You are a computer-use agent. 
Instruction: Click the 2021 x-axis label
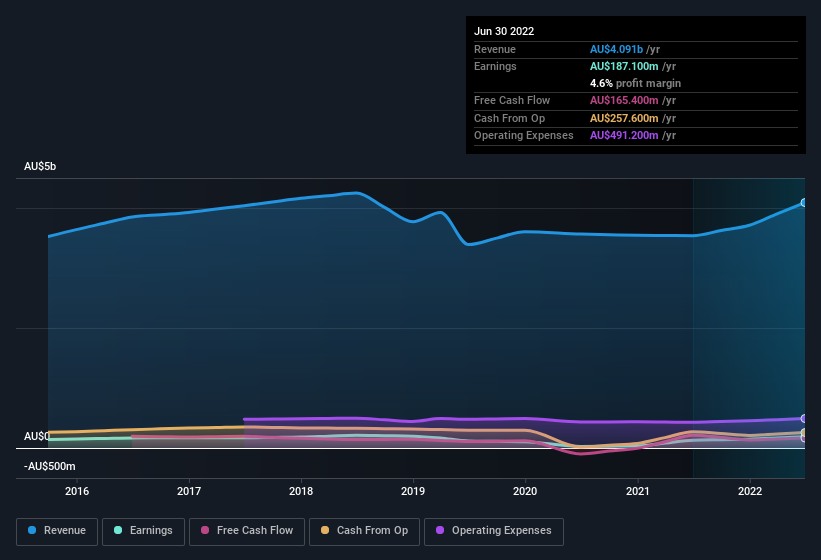(638, 491)
